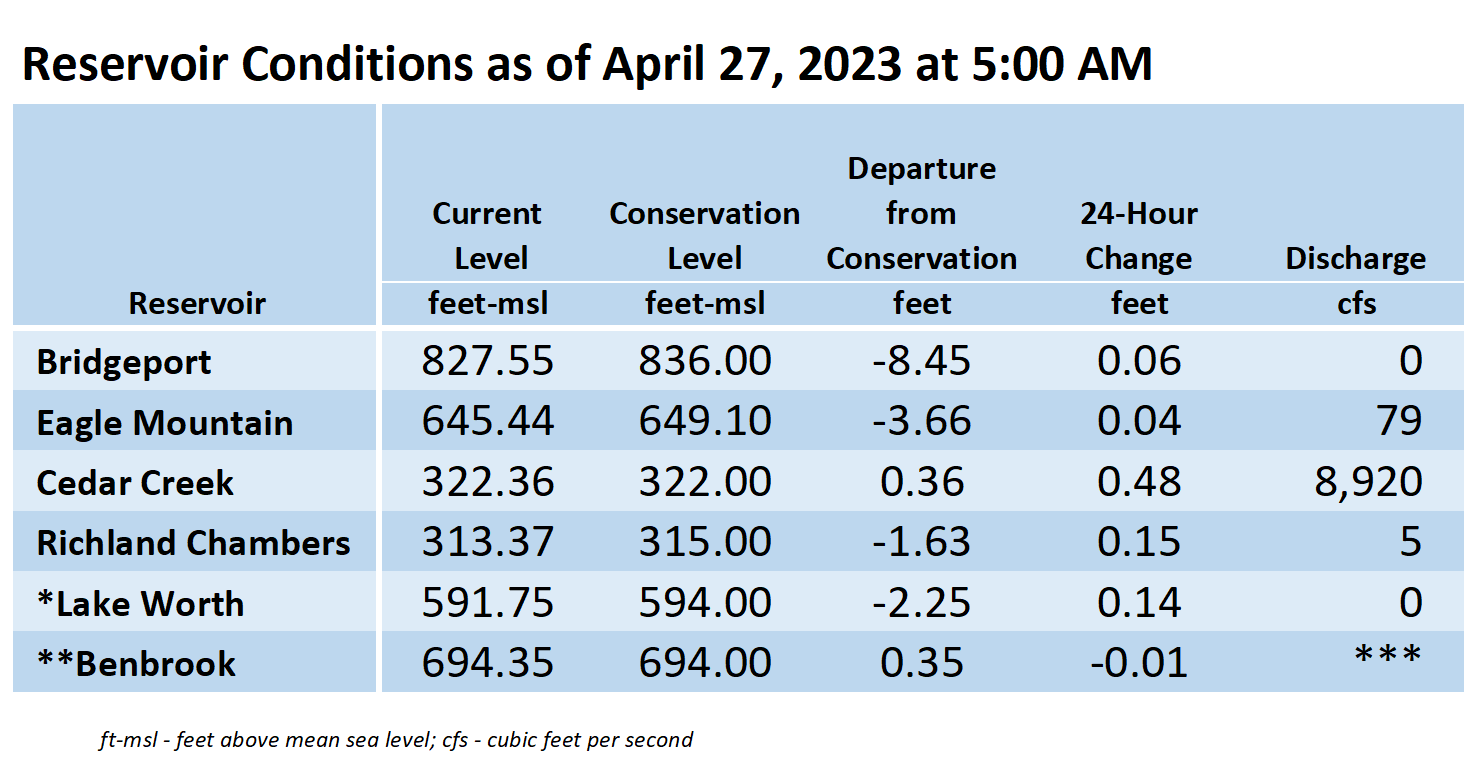Click the Bridgeport reservoir name cell
The image size is (1478, 766).
(x=124, y=362)
